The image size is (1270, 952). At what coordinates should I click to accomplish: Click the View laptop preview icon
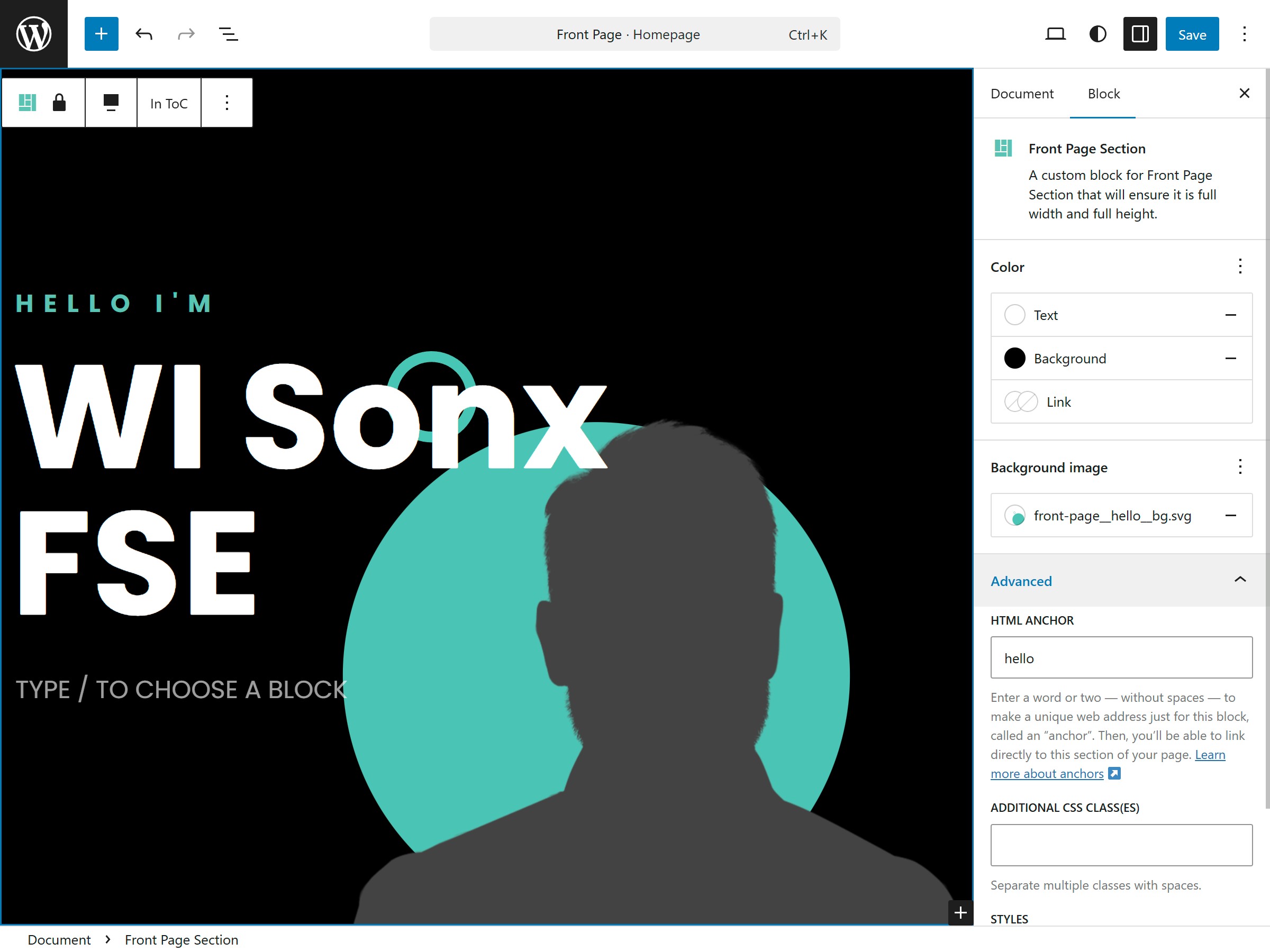click(1055, 34)
